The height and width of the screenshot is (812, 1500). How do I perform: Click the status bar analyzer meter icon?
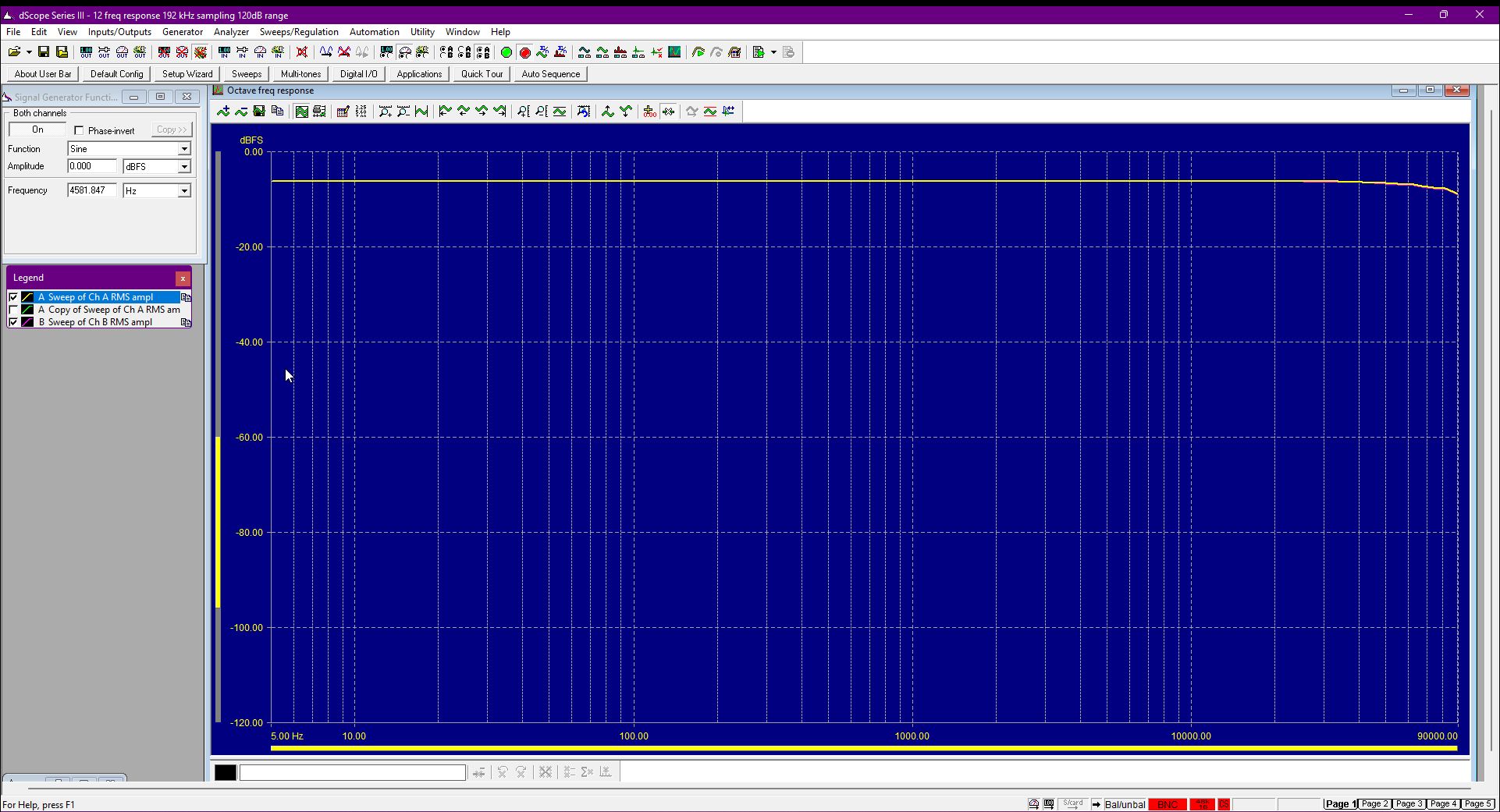[x=1033, y=804]
